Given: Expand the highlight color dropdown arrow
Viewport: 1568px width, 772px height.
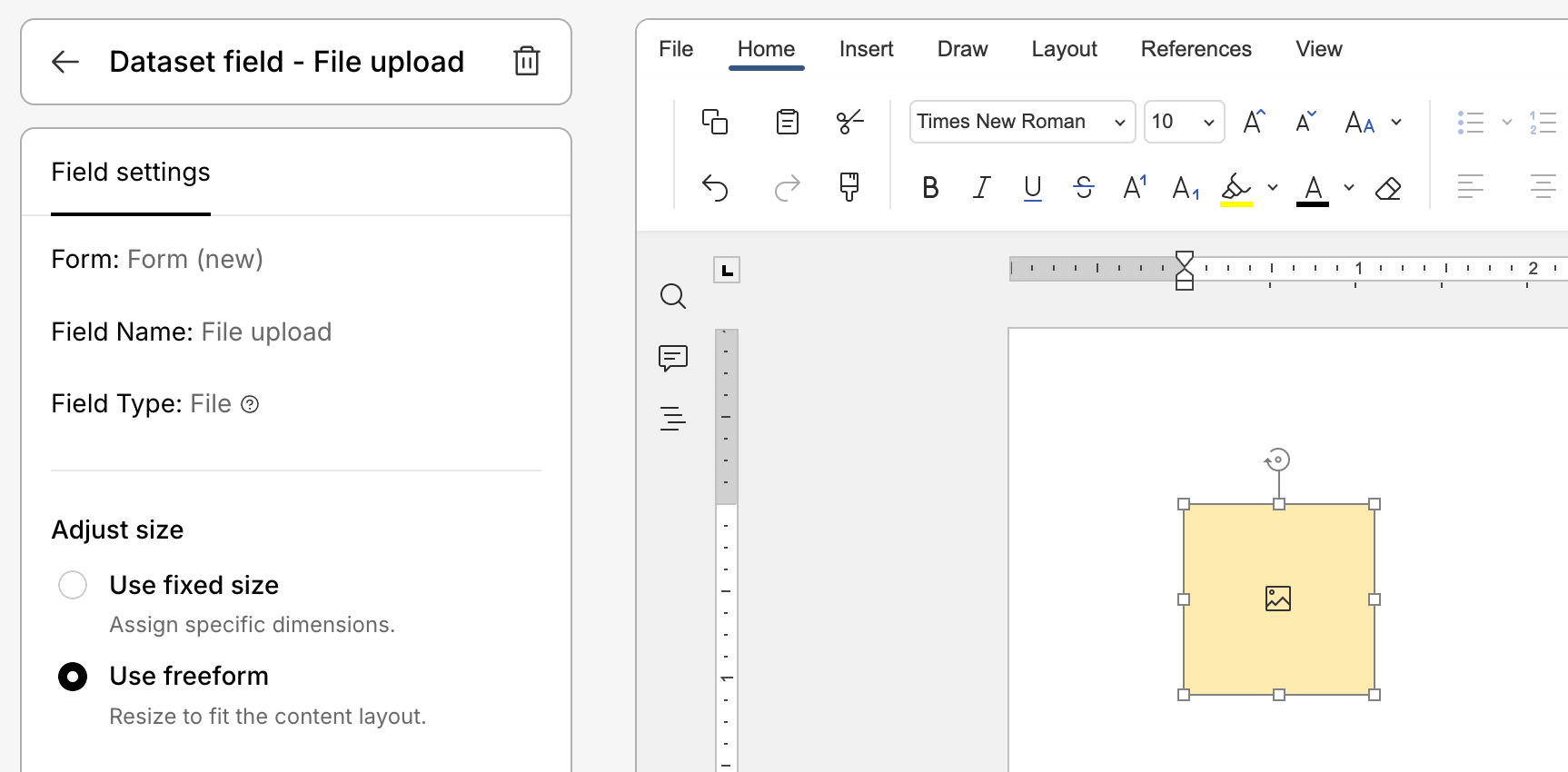Looking at the screenshot, I should (1273, 188).
